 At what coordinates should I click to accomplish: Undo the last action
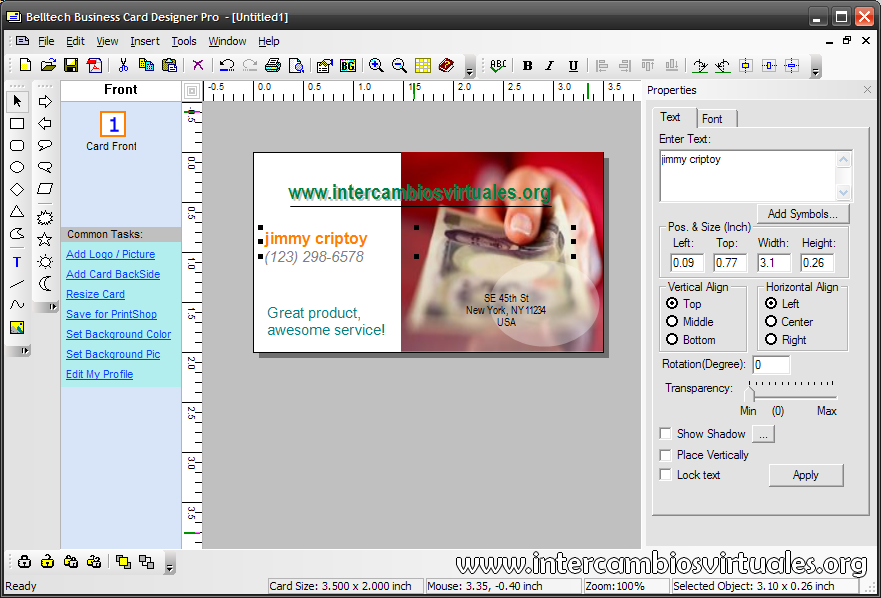(x=227, y=65)
